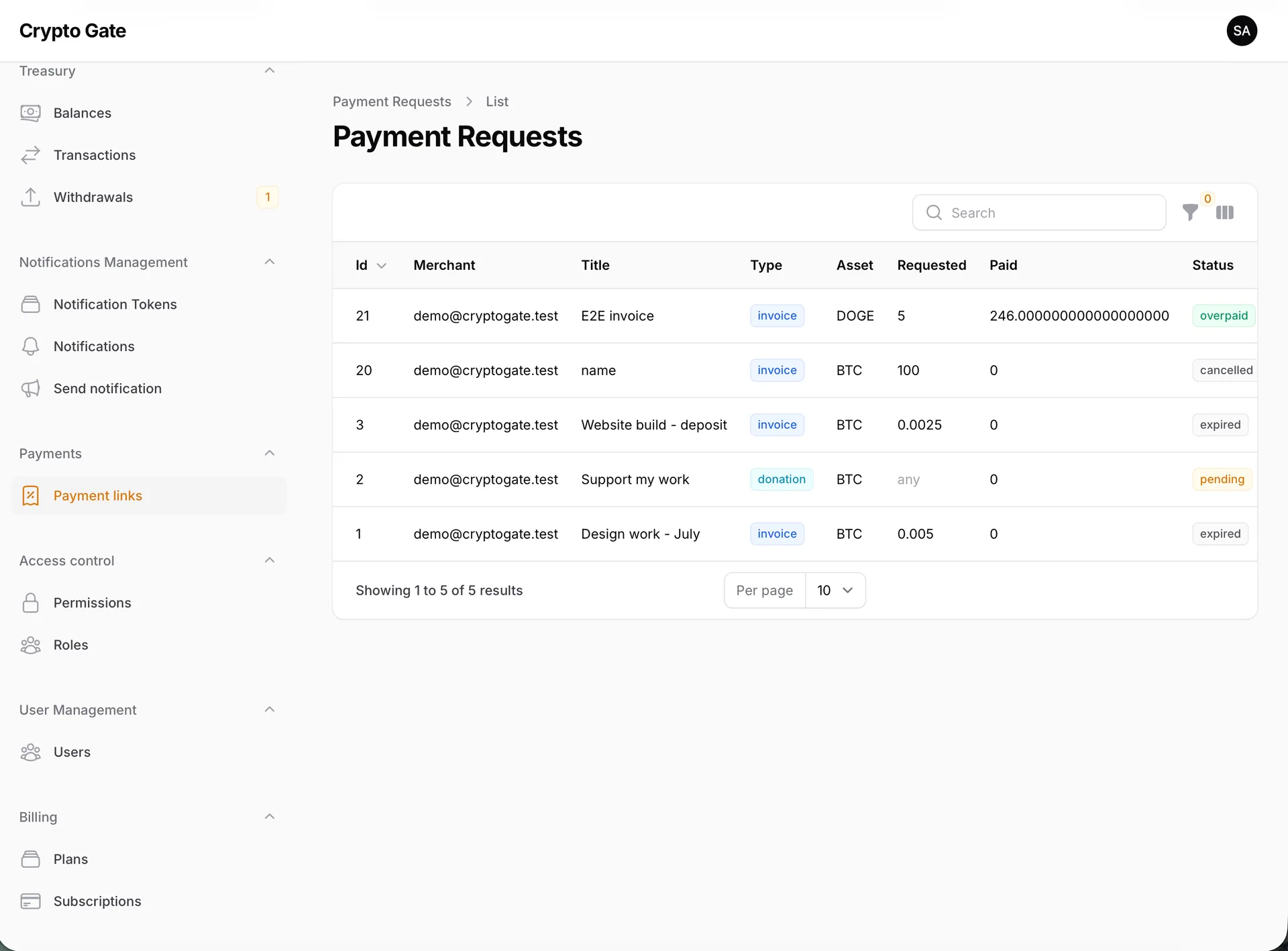
Task: Click the Permissions lock icon
Action: 30,603
